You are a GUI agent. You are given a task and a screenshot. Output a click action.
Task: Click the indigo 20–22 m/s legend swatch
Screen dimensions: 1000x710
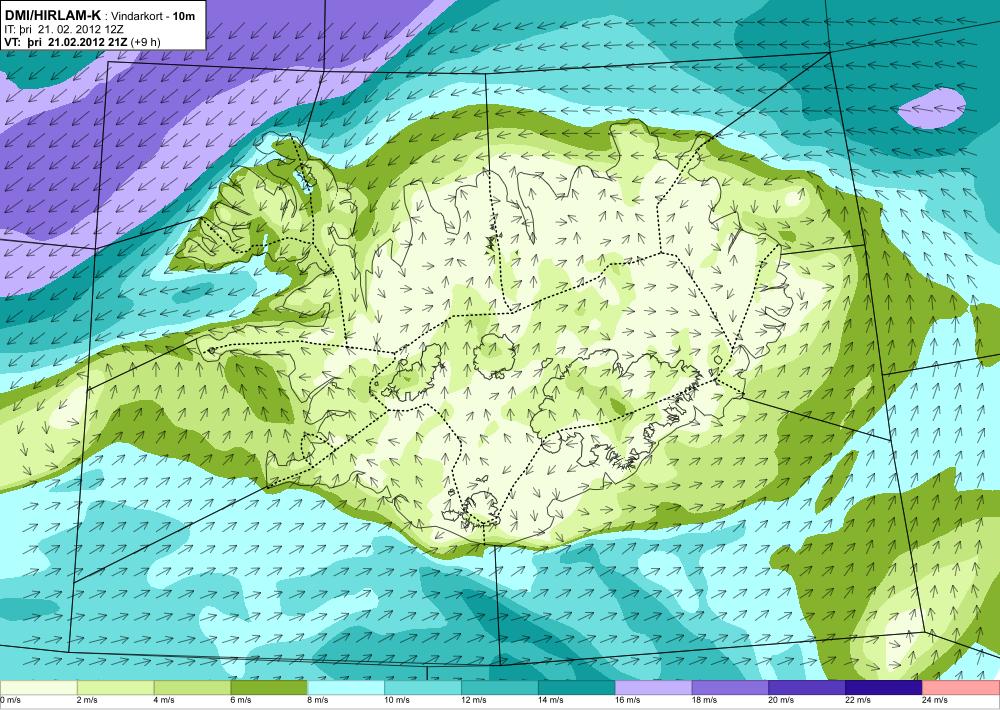pyautogui.click(x=807, y=688)
